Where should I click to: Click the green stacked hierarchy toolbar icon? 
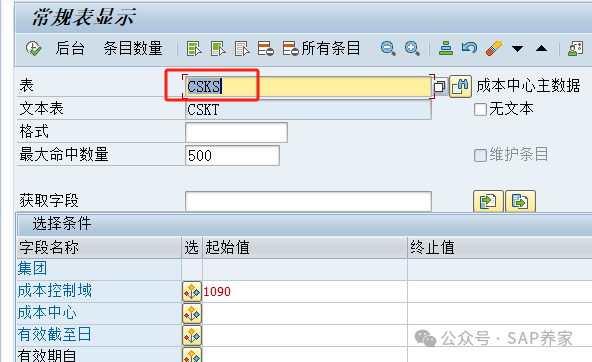point(446,48)
